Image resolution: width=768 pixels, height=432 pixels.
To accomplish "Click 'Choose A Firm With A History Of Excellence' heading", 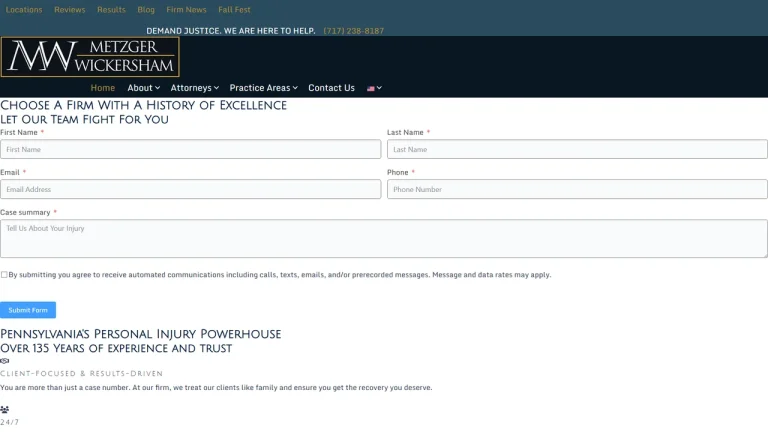I will click(x=144, y=105).
